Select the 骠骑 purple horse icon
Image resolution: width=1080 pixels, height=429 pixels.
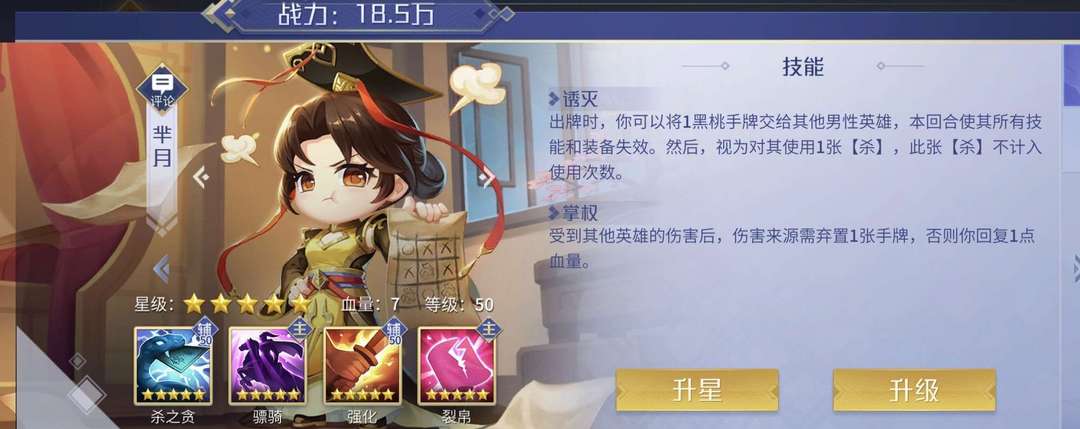[x=267, y=365]
